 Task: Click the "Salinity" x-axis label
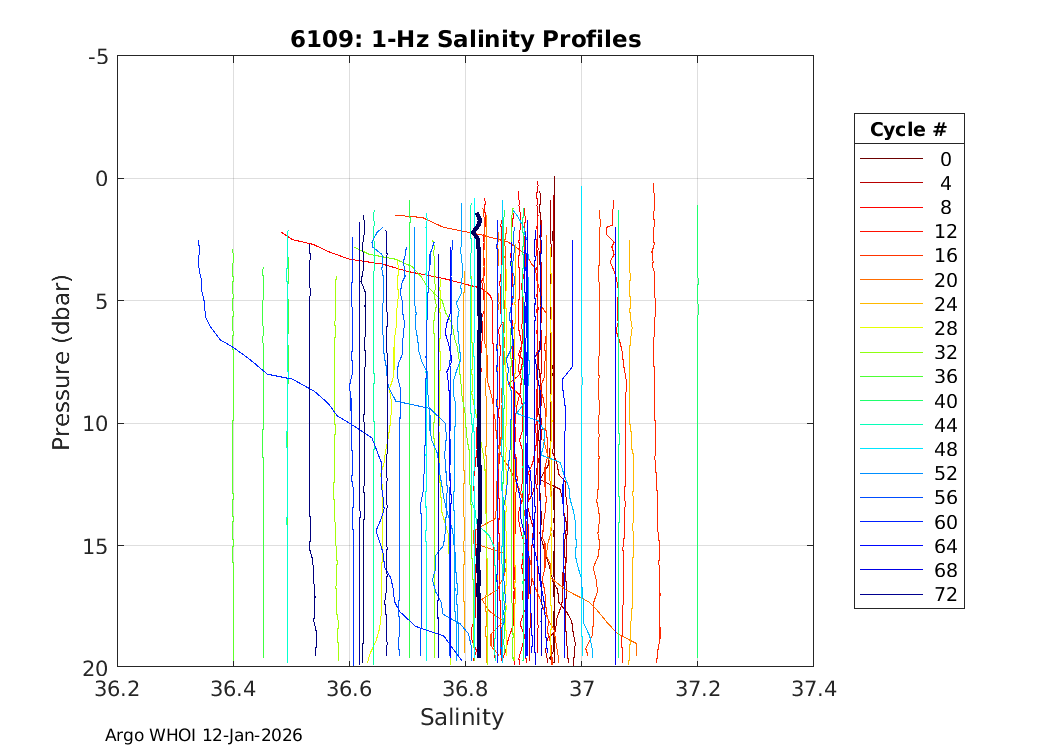point(462,717)
